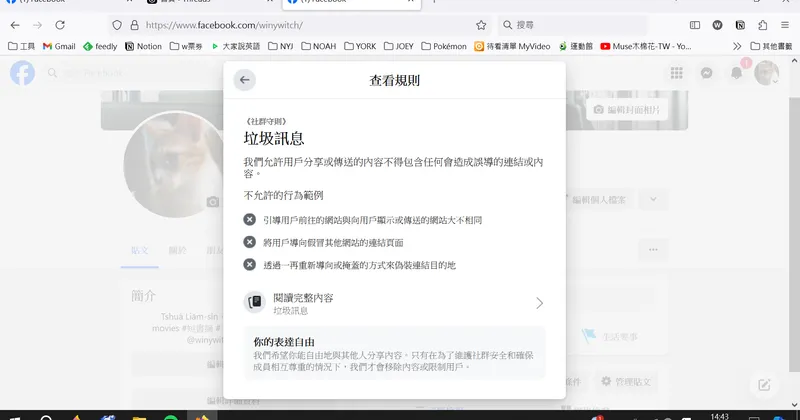The width and height of the screenshot is (800, 420).
Task: Select the 《社群守則》 label text
Action: click(x=265, y=121)
